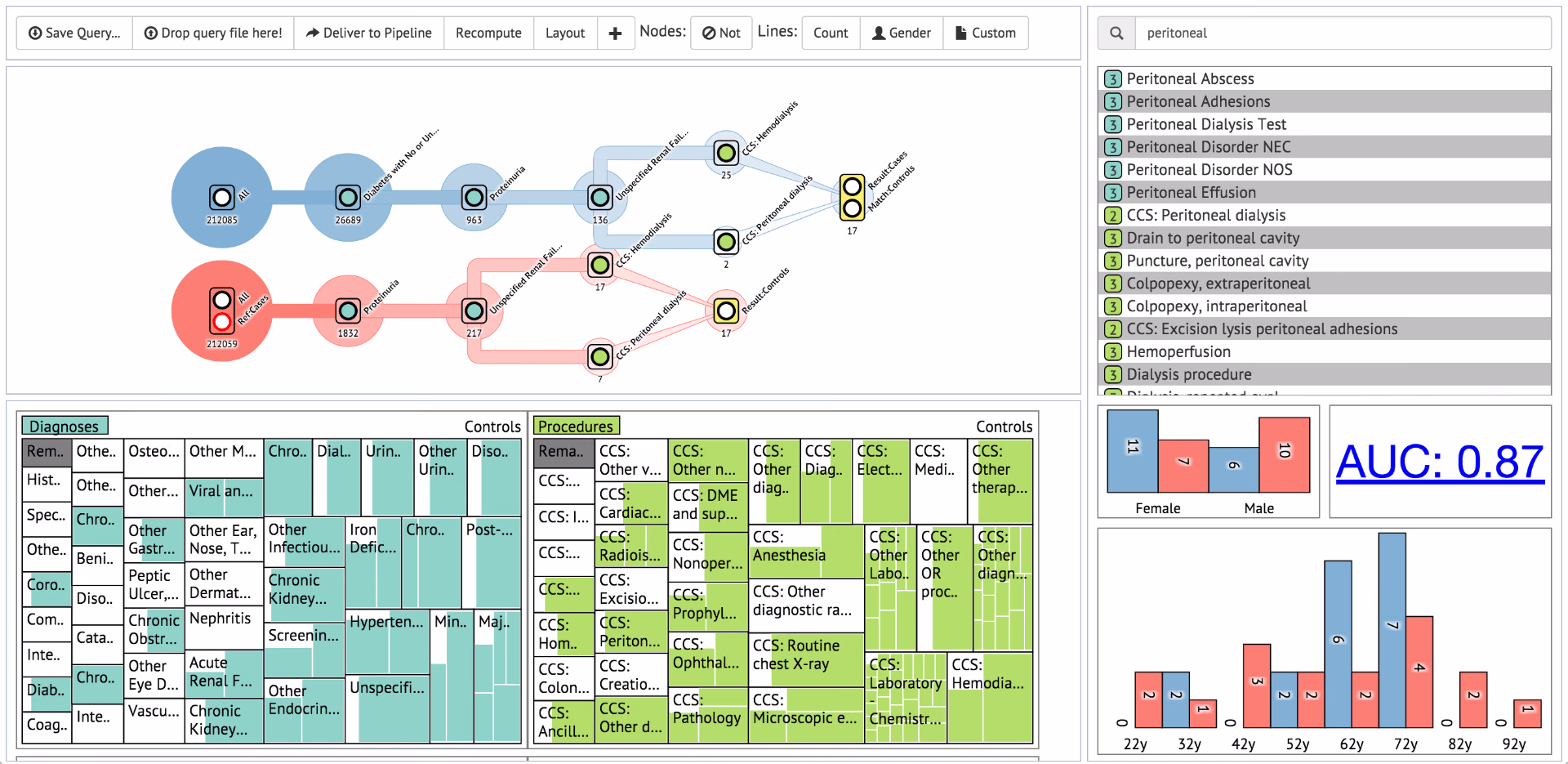Click the yellow Result:Cases Match:Controls node

pos(852,197)
